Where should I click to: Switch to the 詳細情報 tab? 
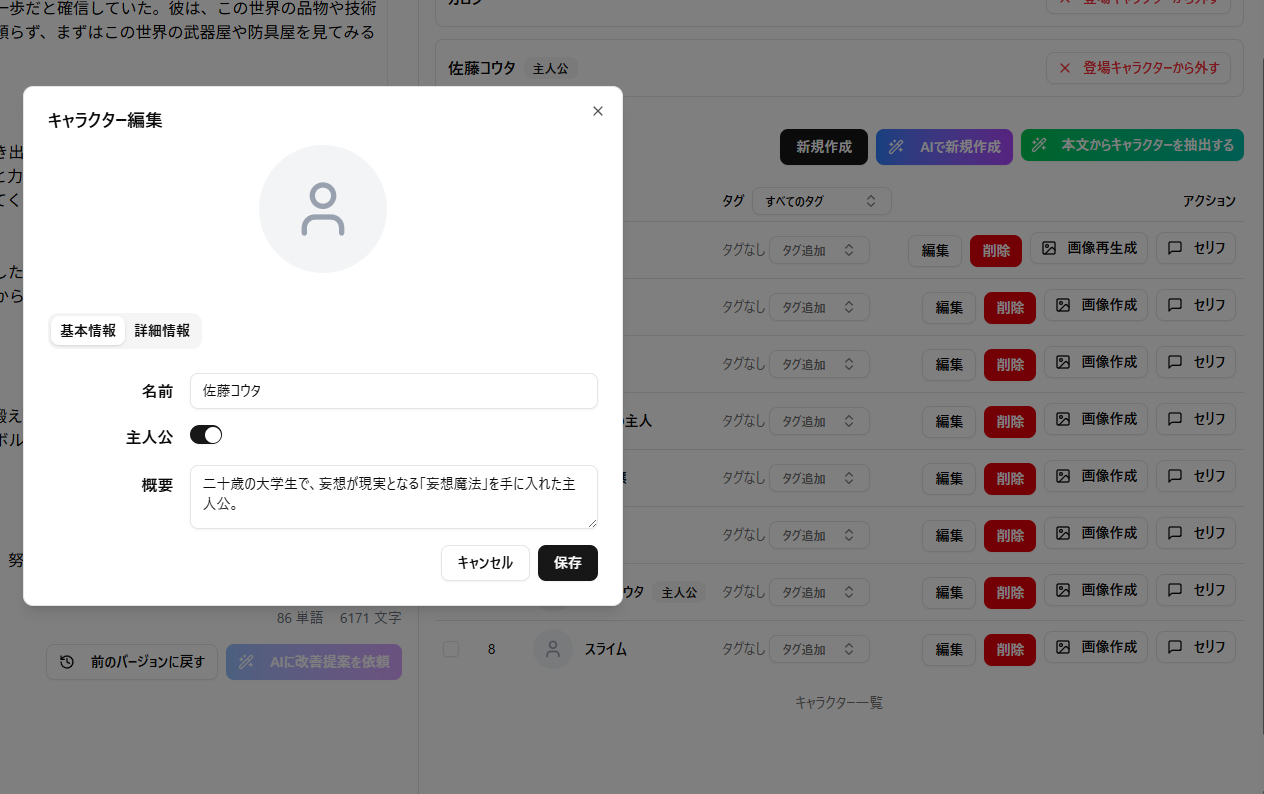tap(162, 331)
